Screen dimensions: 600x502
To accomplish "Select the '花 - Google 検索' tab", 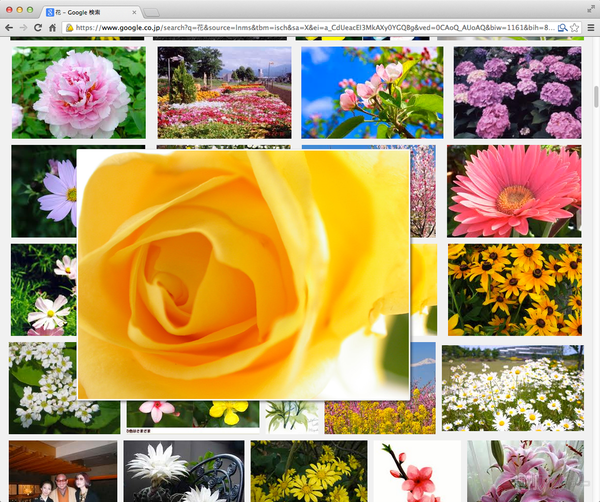I will 91,12.
